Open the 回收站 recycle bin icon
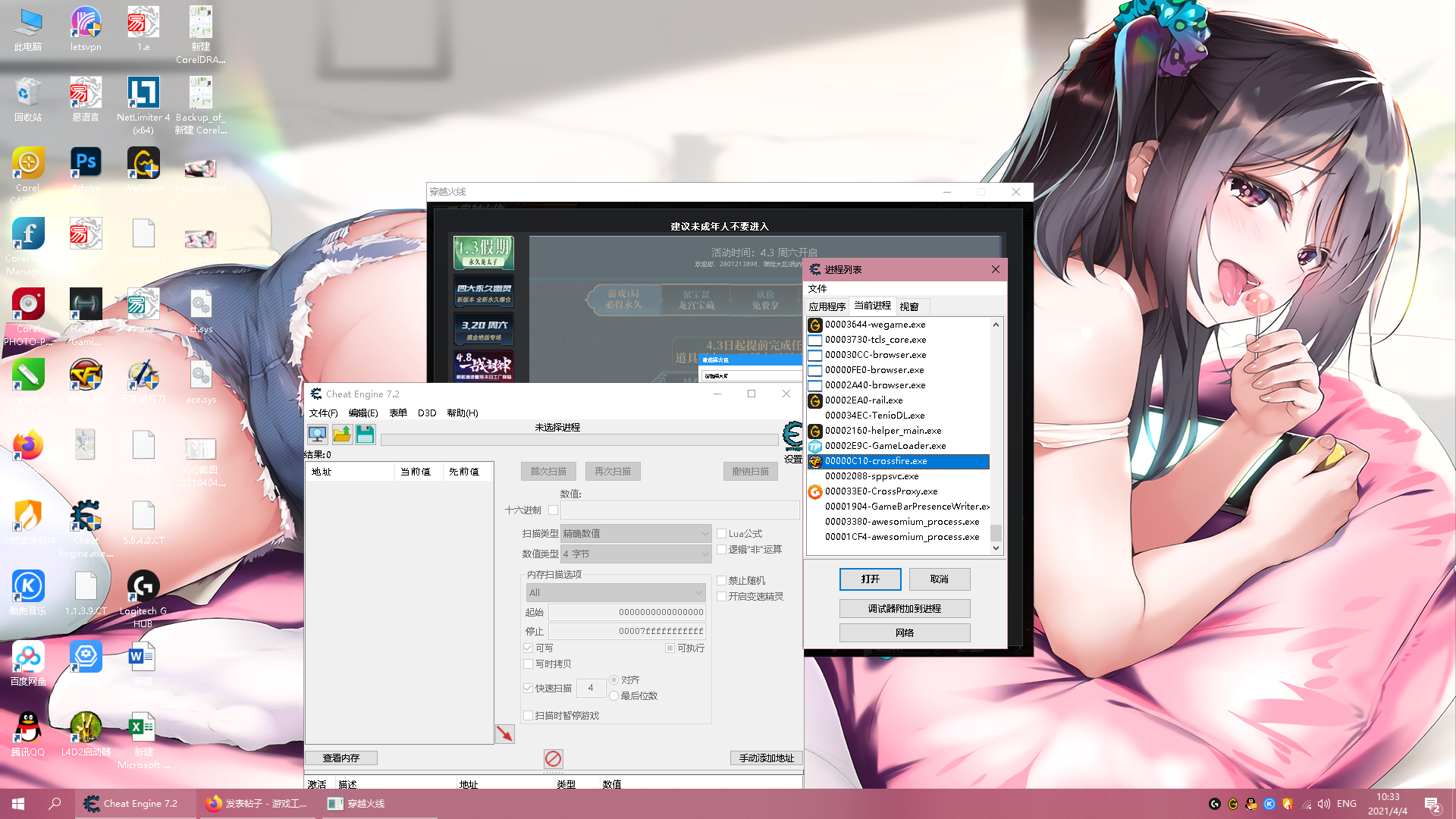 pyautogui.click(x=28, y=99)
